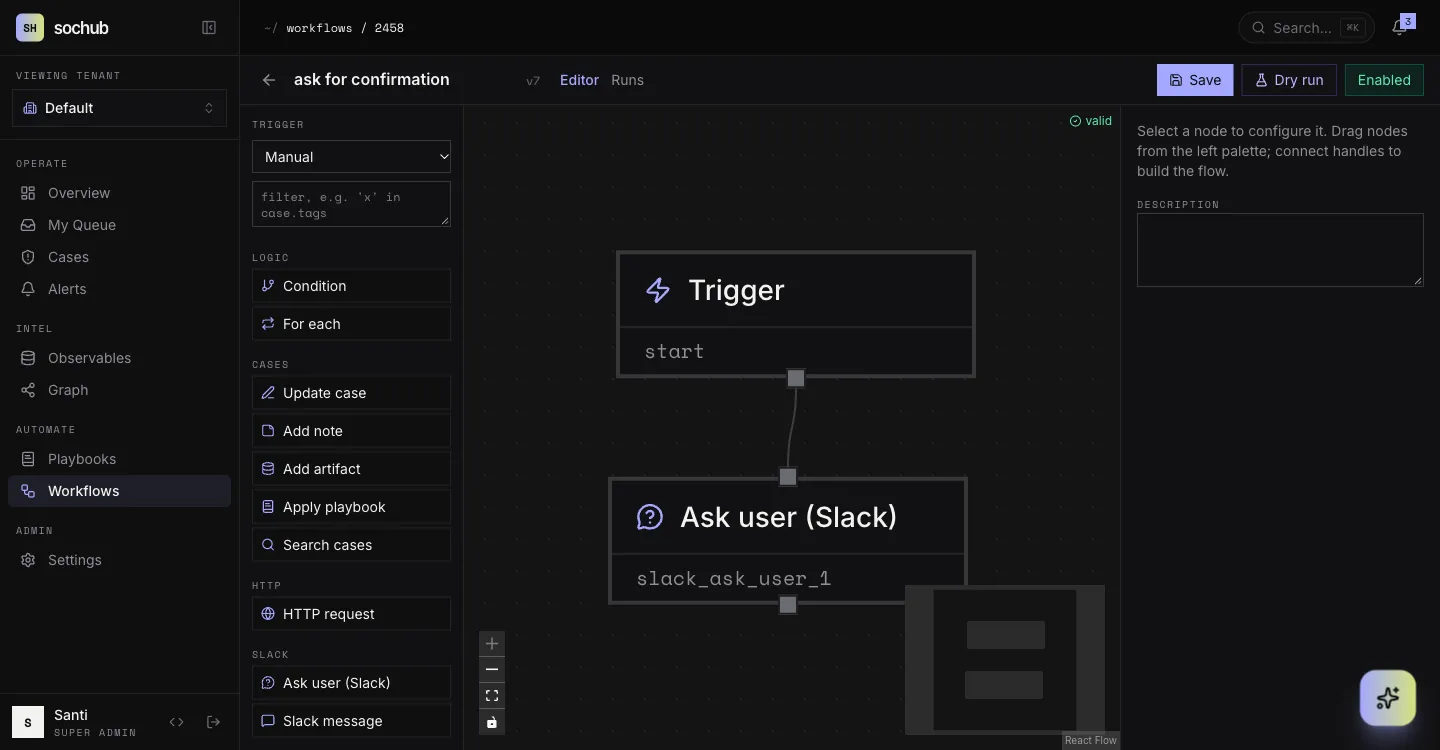Zoom out on the canvas
The width and height of the screenshot is (1440, 750).
coord(492,670)
